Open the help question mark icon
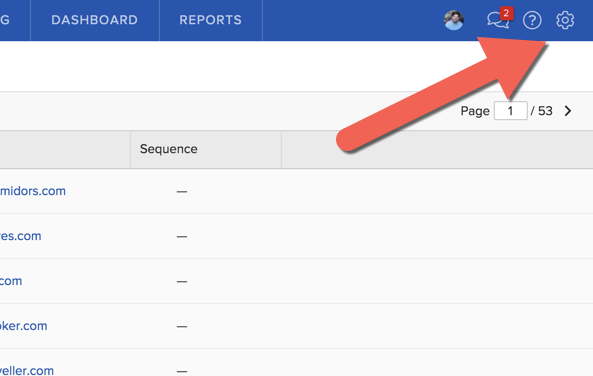The height and width of the screenshot is (376, 593). click(532, 20)
